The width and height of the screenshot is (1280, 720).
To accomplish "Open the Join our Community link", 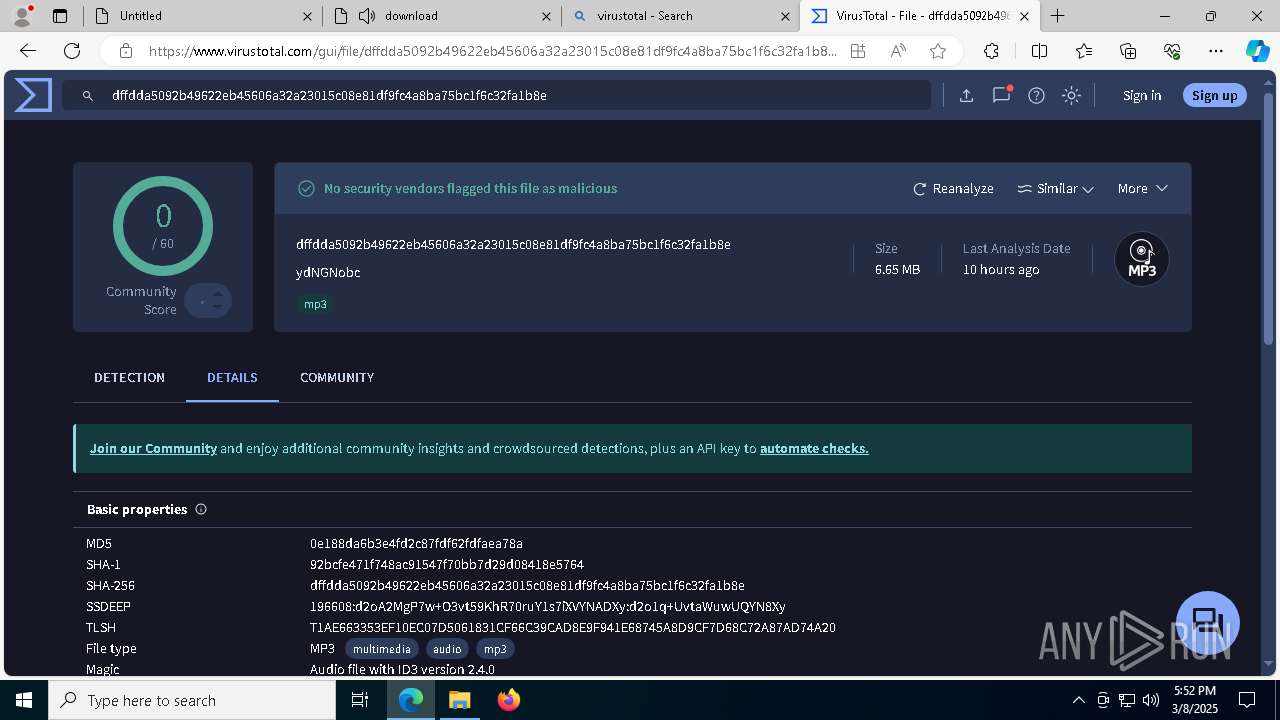I will [153, 448].
